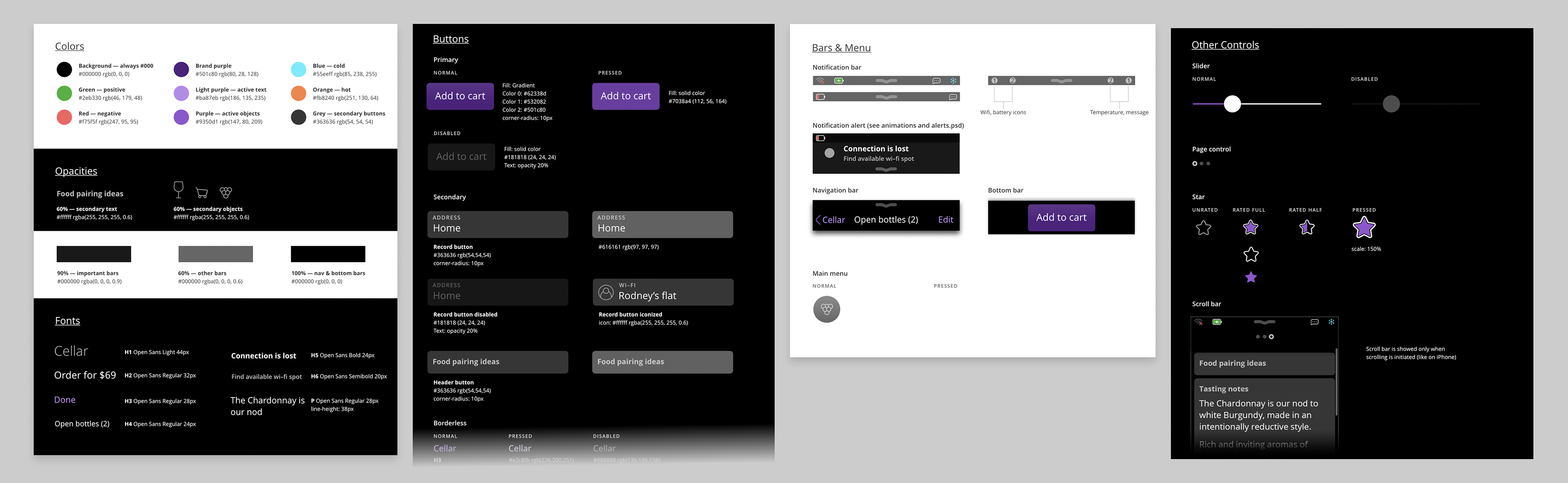Click the Blue cold color swatch
Screen dimensions: 1568x483
coord(298,69)
